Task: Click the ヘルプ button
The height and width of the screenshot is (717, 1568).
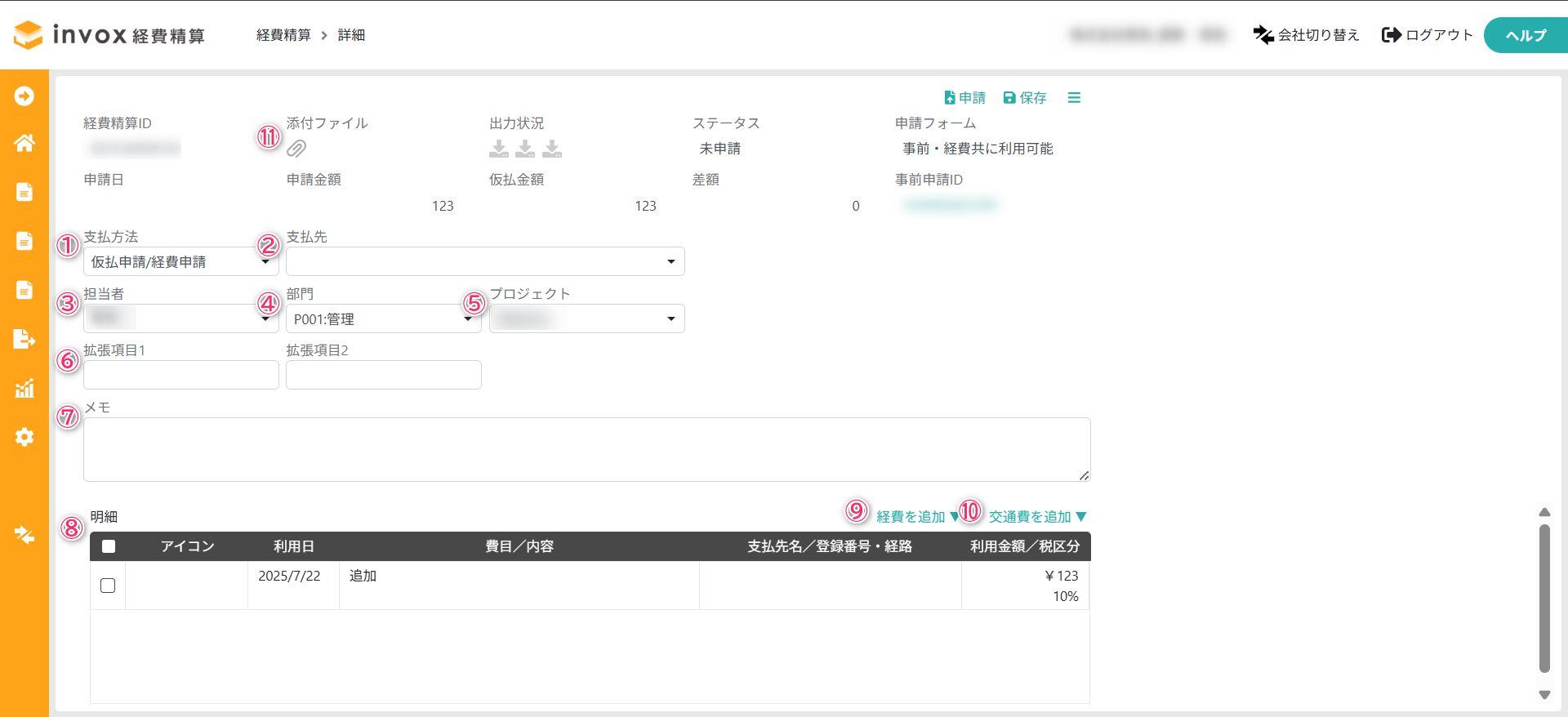Action: tap(1525, 35)
